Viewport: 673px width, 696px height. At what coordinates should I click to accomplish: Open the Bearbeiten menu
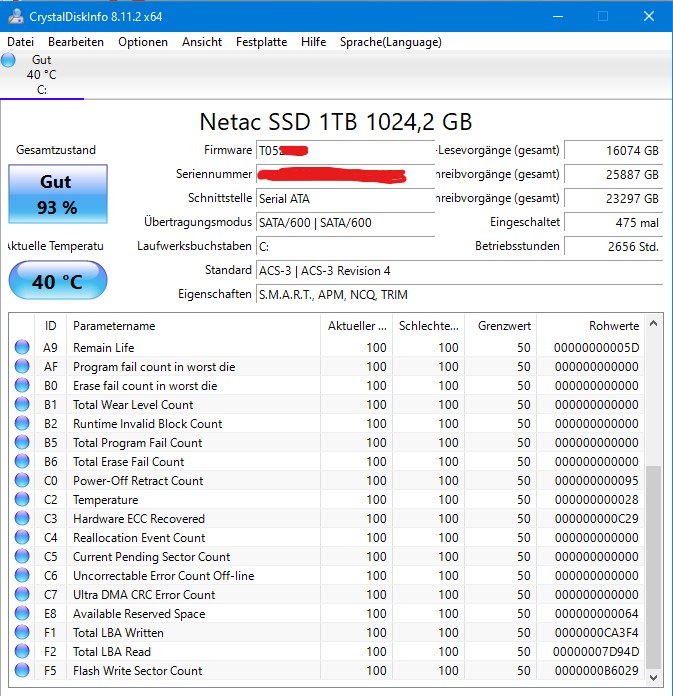[x=76, y=42]
